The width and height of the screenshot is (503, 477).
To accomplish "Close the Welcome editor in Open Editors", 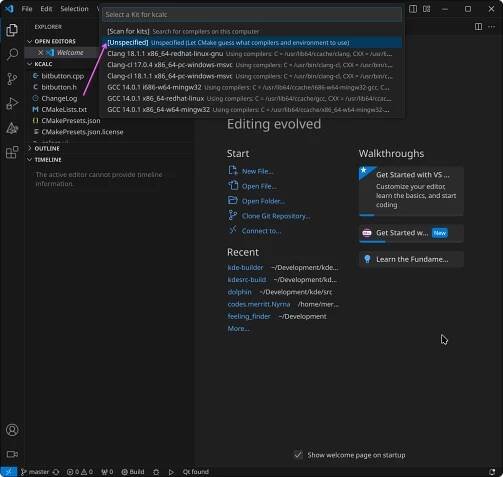I will tap(40, 53).
